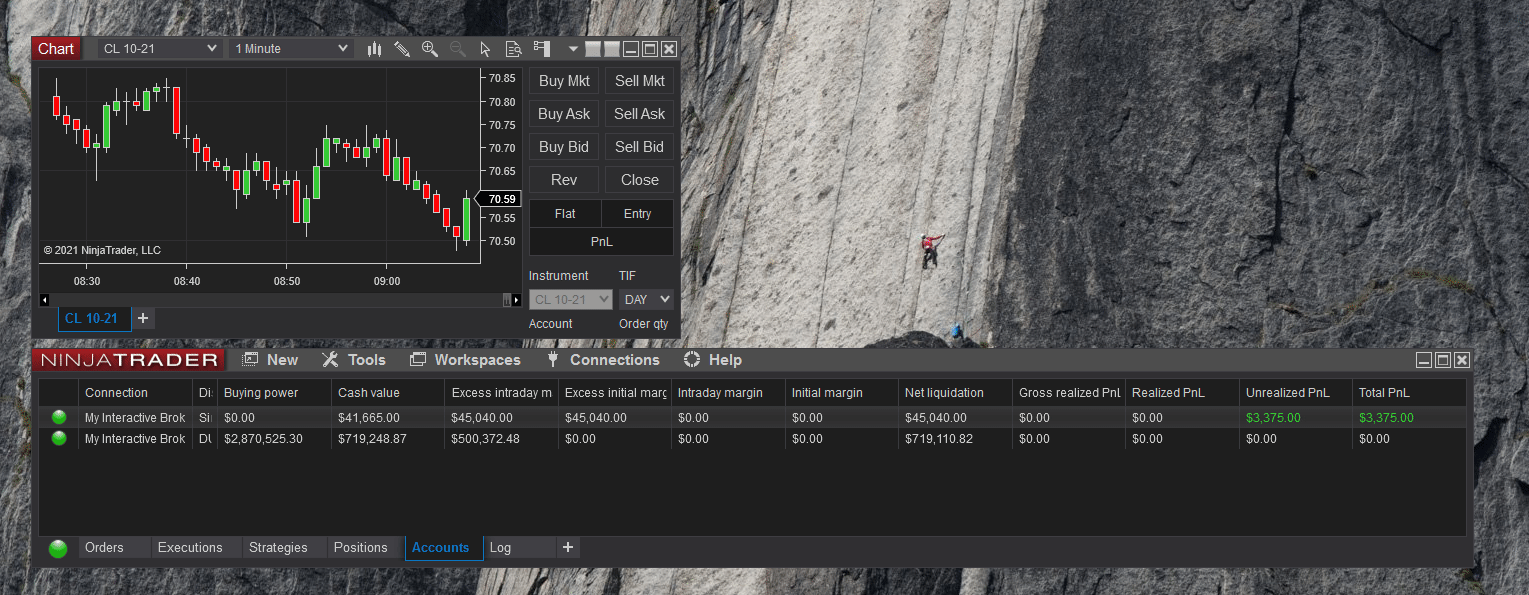Click the Close position button

pyautogui.click(x=640, y=180)
